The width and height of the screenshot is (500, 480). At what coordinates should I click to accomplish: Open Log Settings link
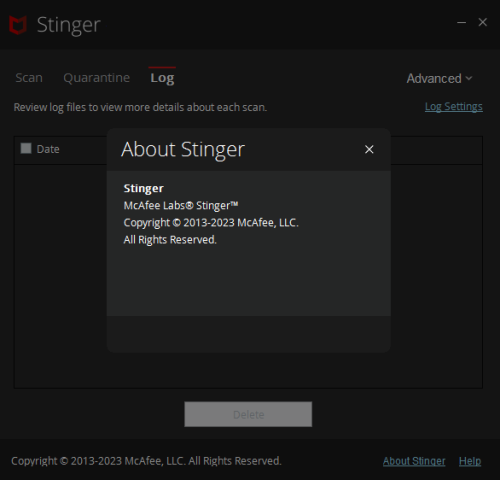tap(454, 107)
